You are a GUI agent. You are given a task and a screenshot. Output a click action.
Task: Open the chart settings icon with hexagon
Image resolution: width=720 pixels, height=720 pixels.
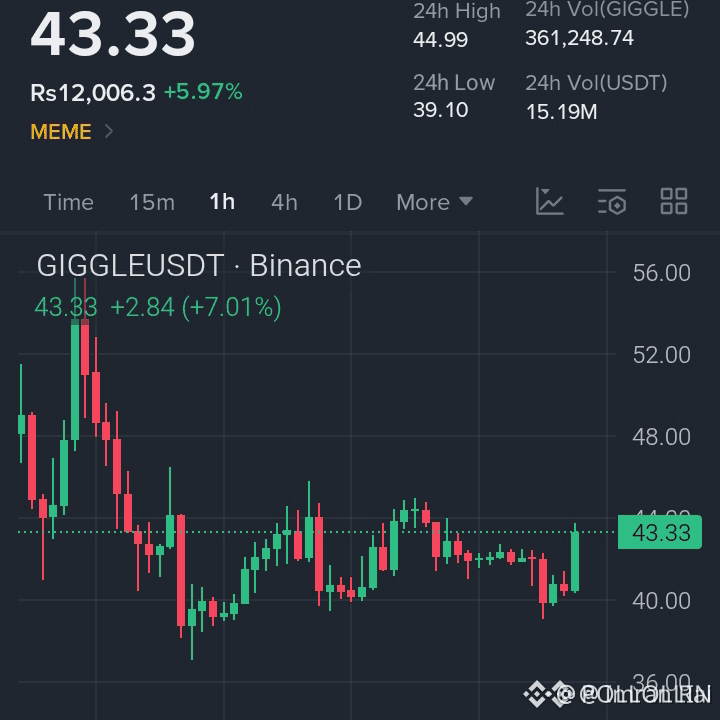click(612, 201)
